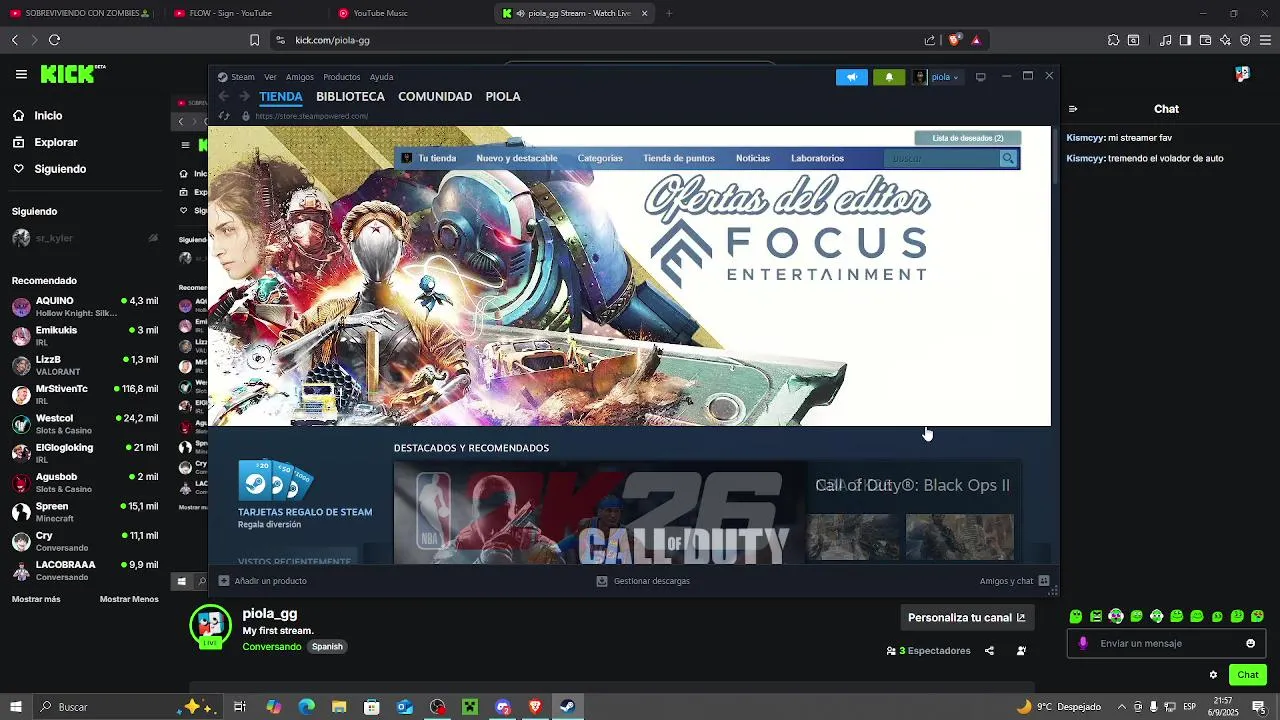1280x720 pixels.
Task: Click Añadir un producto in Steam
Action: (263, 581)
